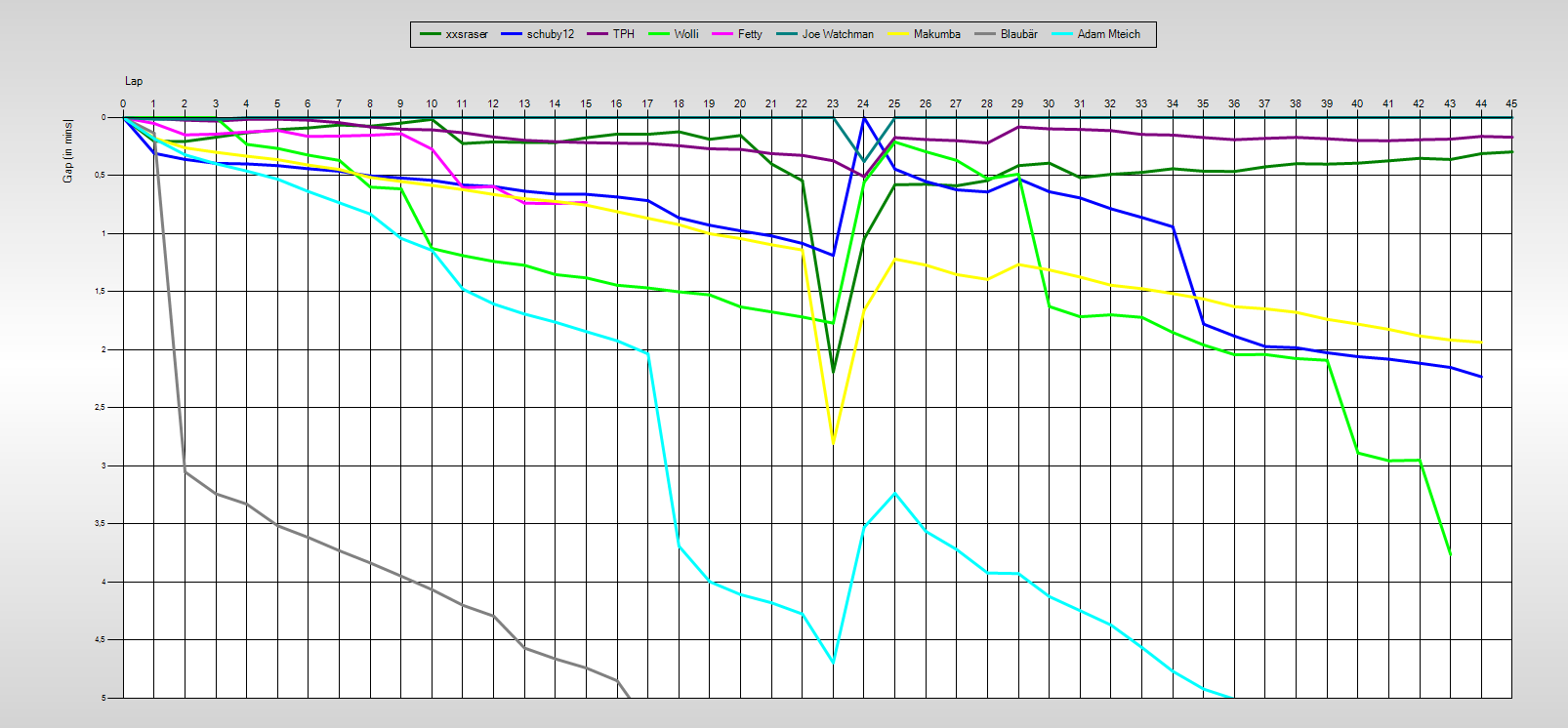This screenshot has width=1568, height=728.
Task: Click the cyan Adam Mteich legend line
Action: click(x=1061, y=34)
